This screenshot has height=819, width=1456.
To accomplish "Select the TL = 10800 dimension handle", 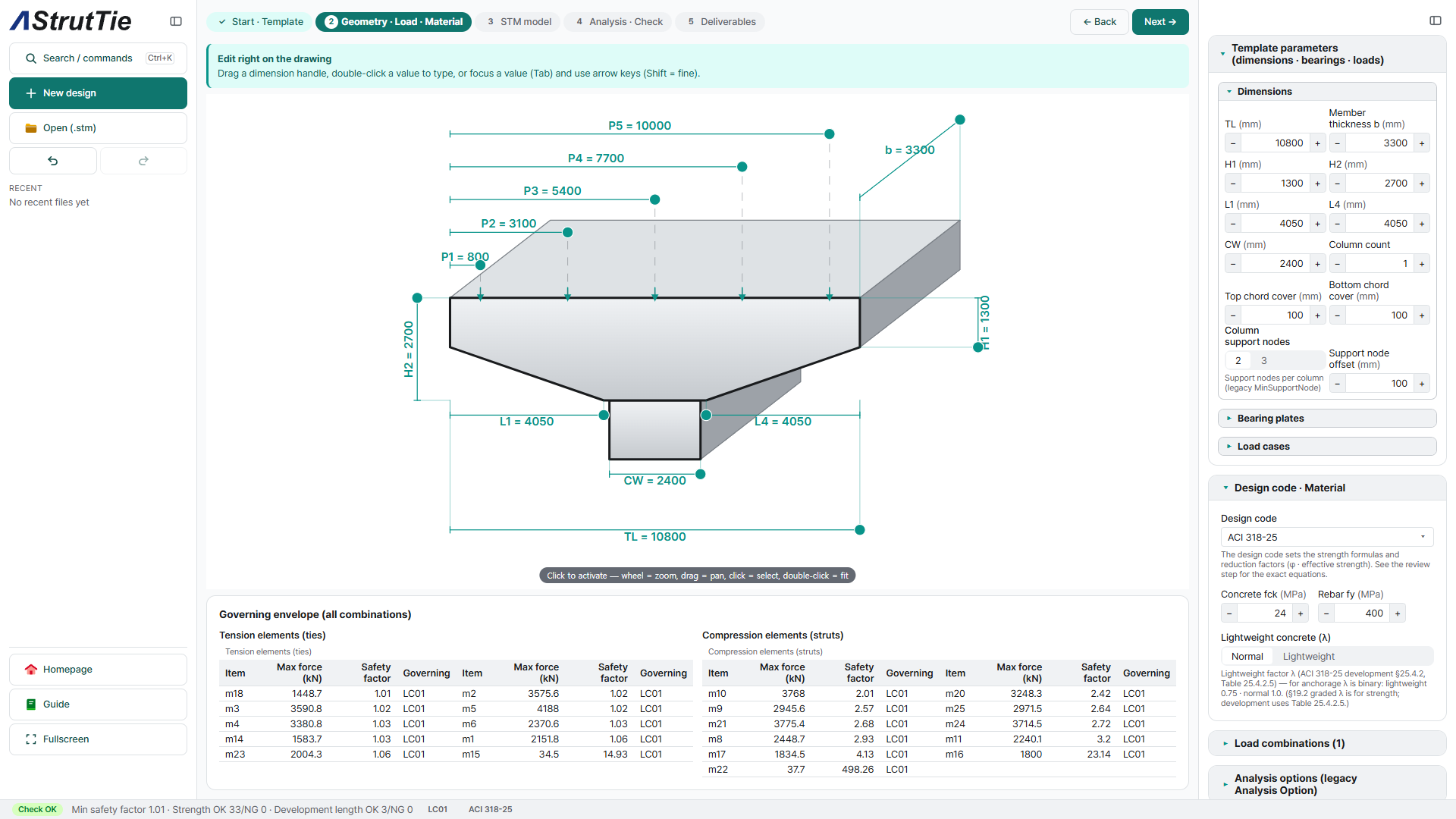I will [860, 530].
